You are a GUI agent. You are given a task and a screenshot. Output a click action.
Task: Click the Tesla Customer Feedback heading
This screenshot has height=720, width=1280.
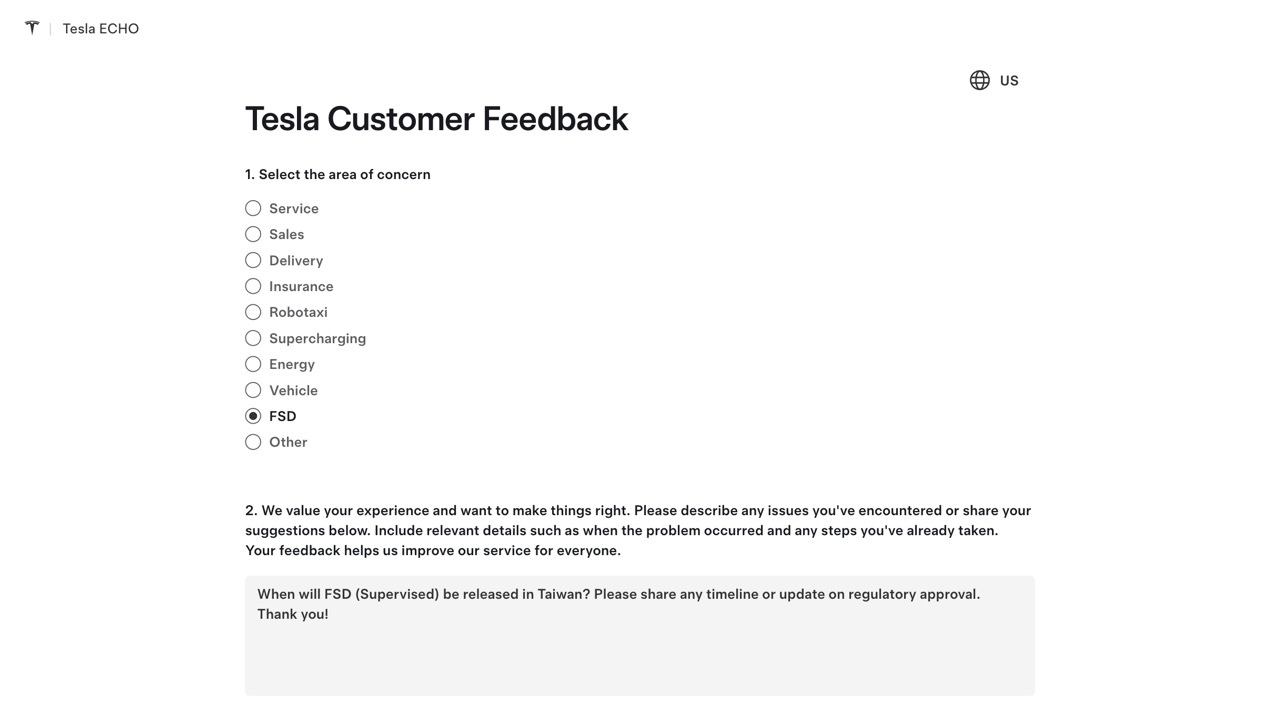[436, 119]
